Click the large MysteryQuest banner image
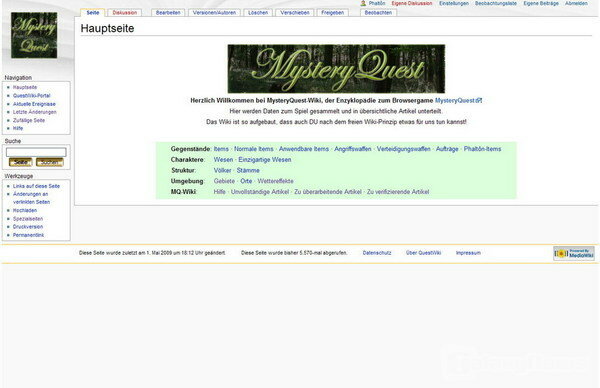600x388 pixels. [x=336, y=68]
